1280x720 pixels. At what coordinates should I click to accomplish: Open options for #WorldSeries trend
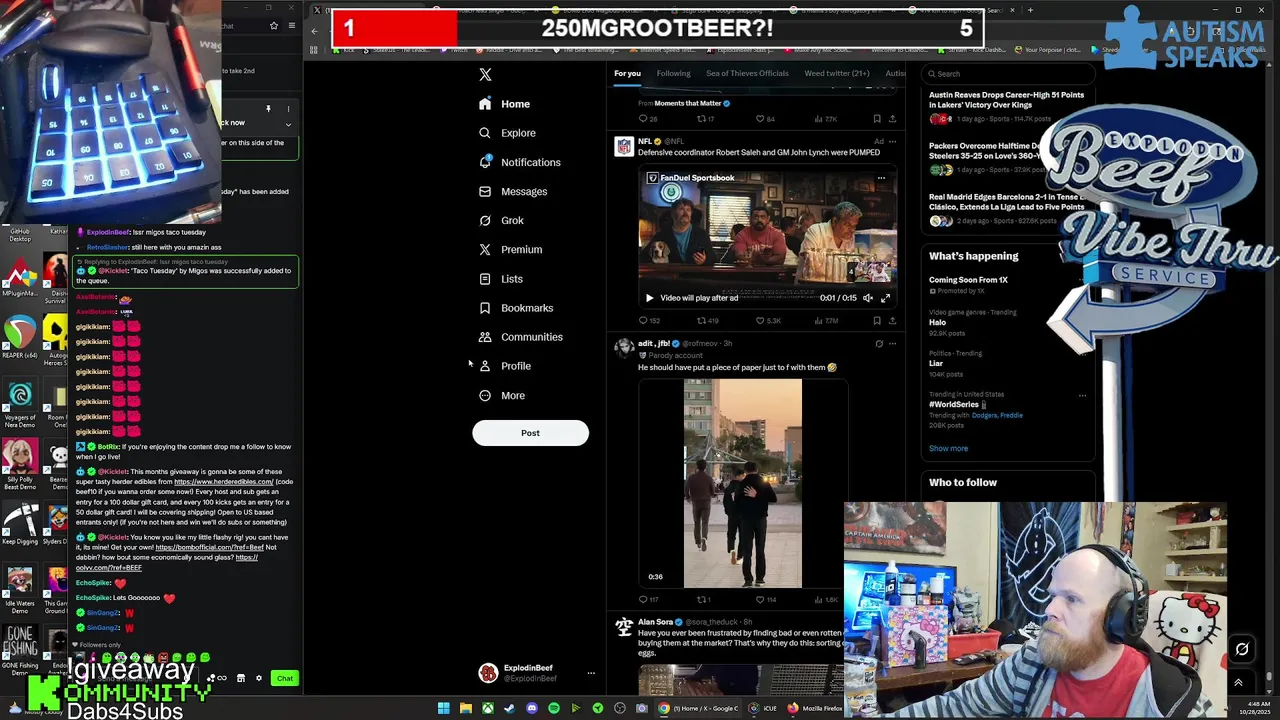coord(1082,396)
